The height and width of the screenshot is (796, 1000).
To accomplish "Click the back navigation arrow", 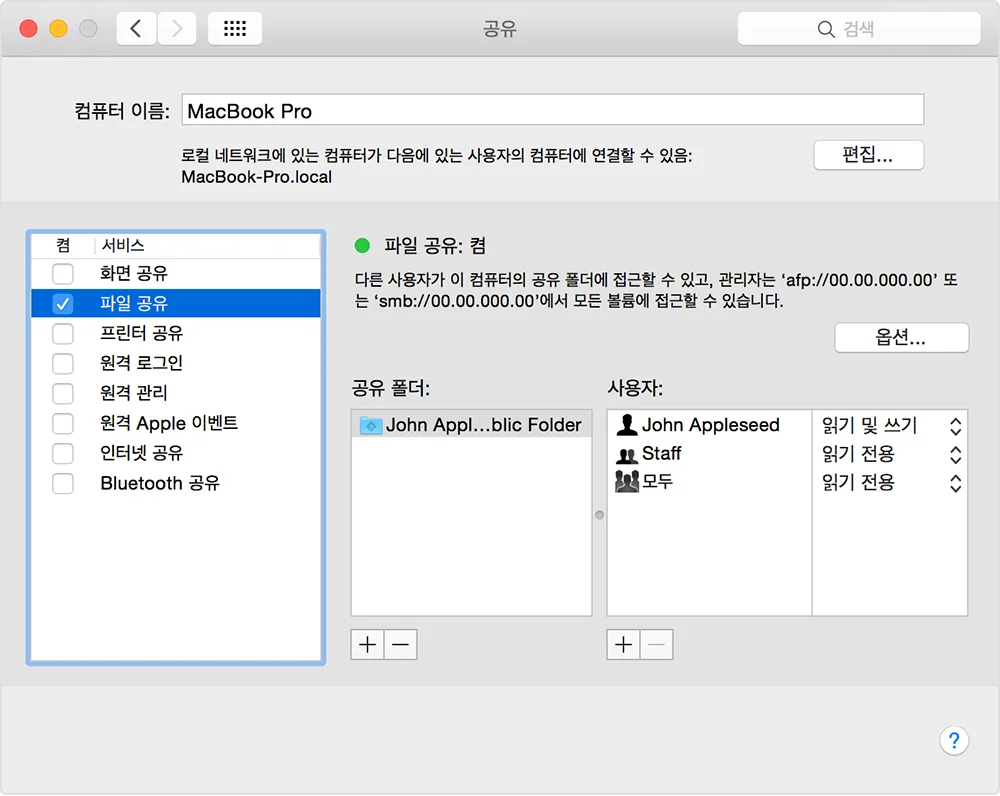I will click(136, 29).
